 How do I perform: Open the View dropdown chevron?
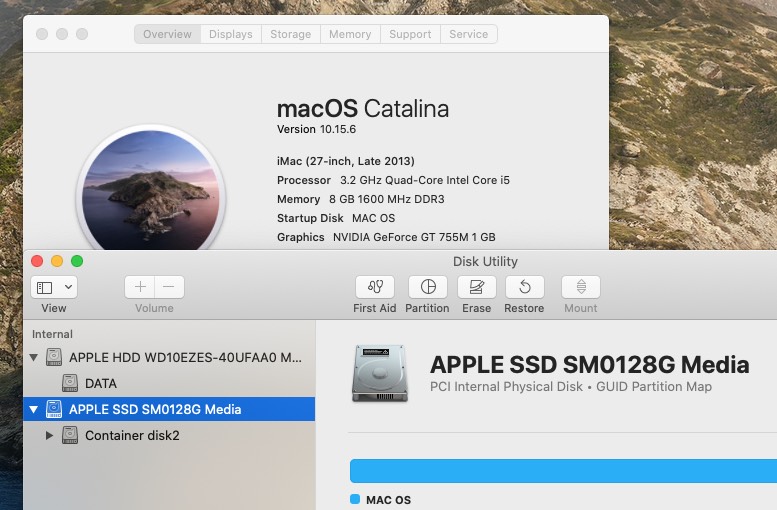click(x=68, y=287)
